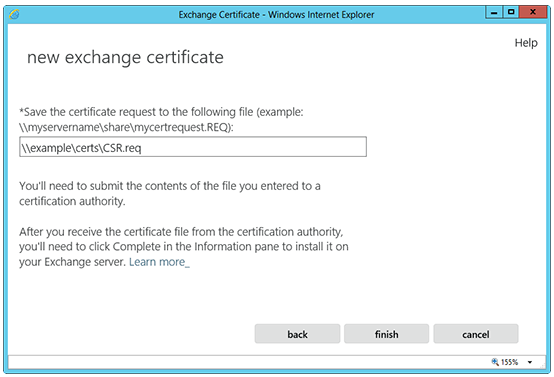Open the Help link
554x377 pixels.
point(526,43)
